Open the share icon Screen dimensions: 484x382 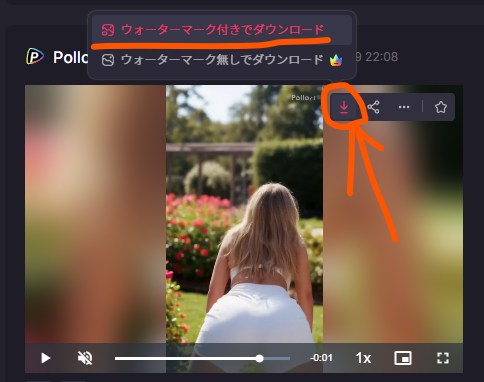[373, 107]
